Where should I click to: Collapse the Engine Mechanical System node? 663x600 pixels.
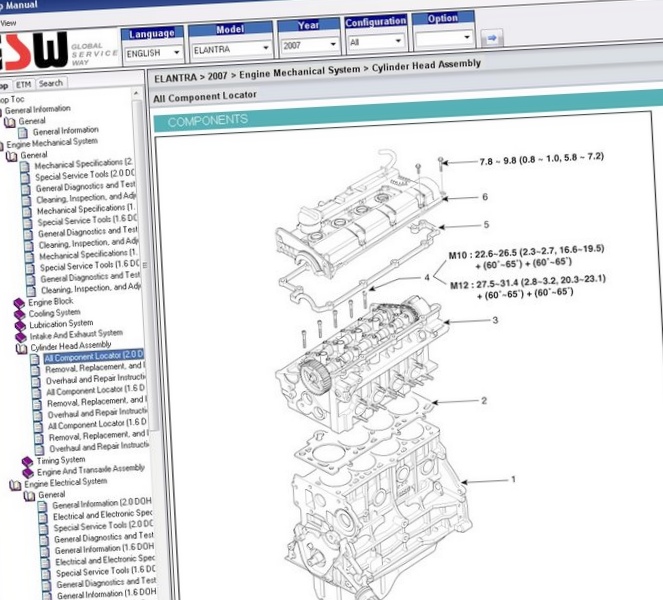coord(1,146)
